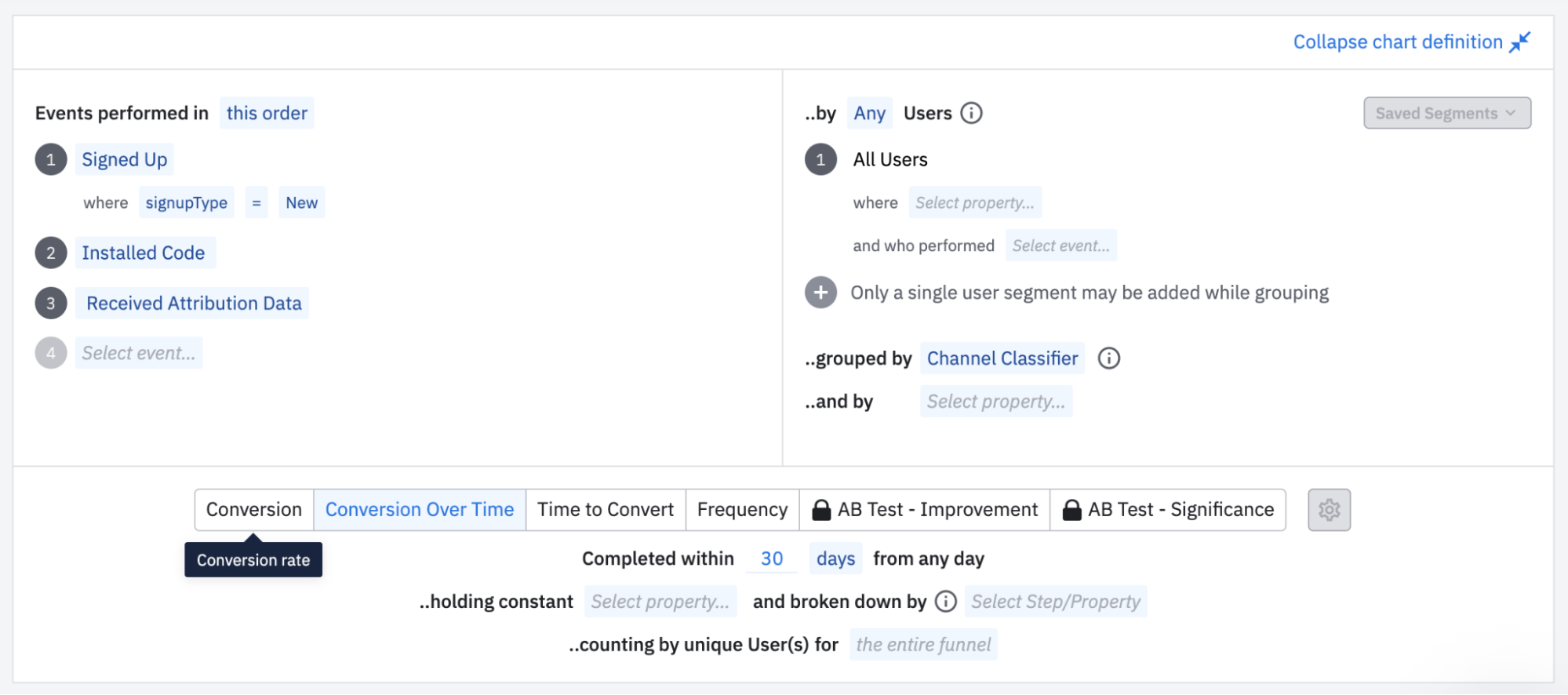The width and height of the screenshot is (1568, 695).
Task: Select event for step 4
Action: 139,353
